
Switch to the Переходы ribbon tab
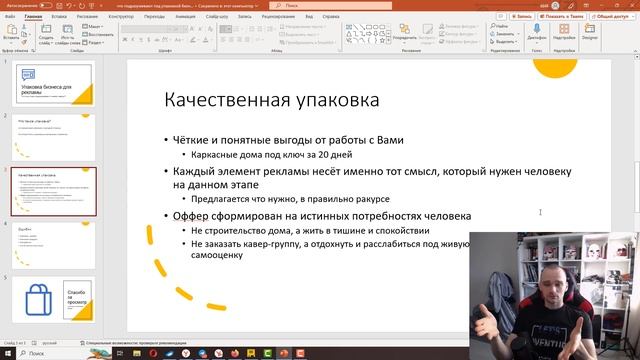(154, 16)
